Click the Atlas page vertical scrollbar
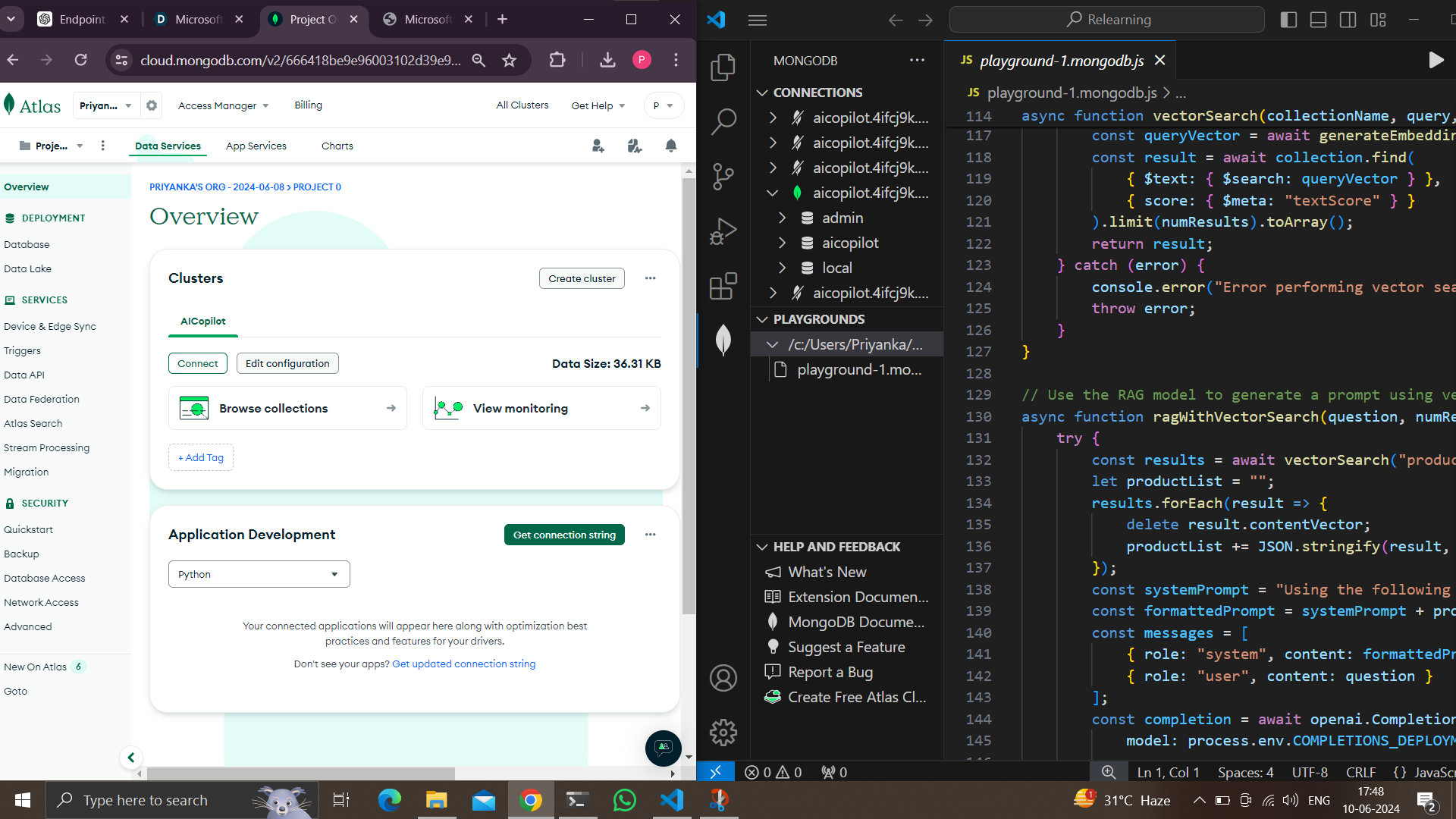The height and width of the screenshot is (819, 1456). (x=688, y=394)
